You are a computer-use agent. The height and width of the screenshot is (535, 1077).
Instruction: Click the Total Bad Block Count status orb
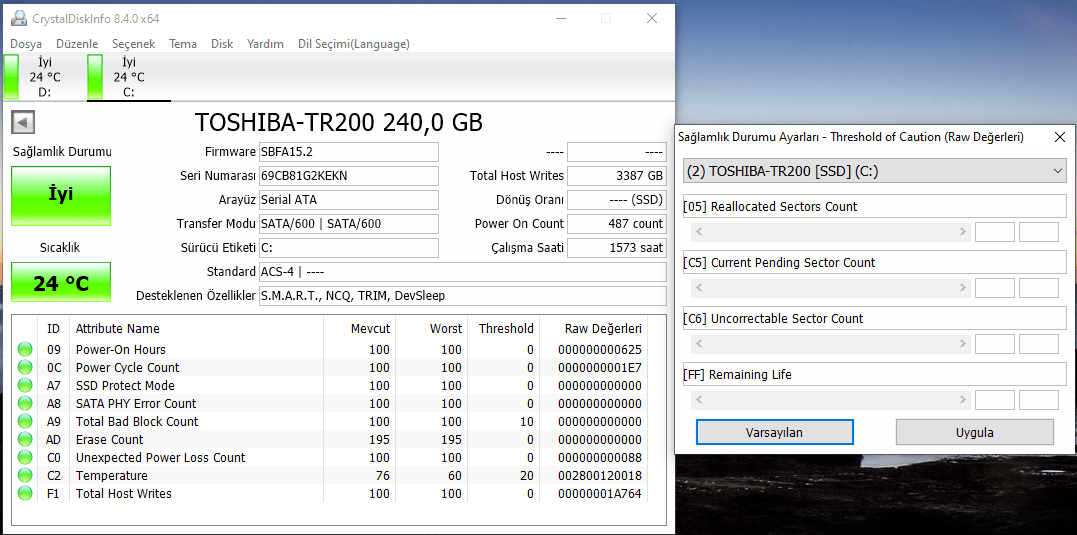[25, 422]
